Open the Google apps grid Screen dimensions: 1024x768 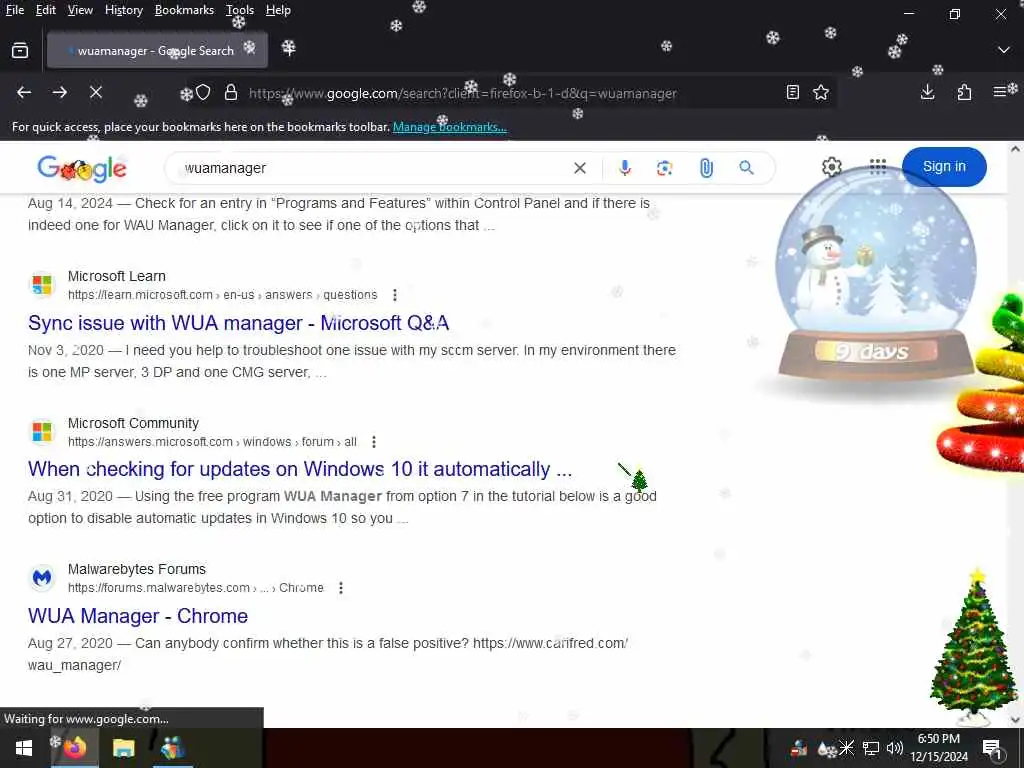point(878,167)
